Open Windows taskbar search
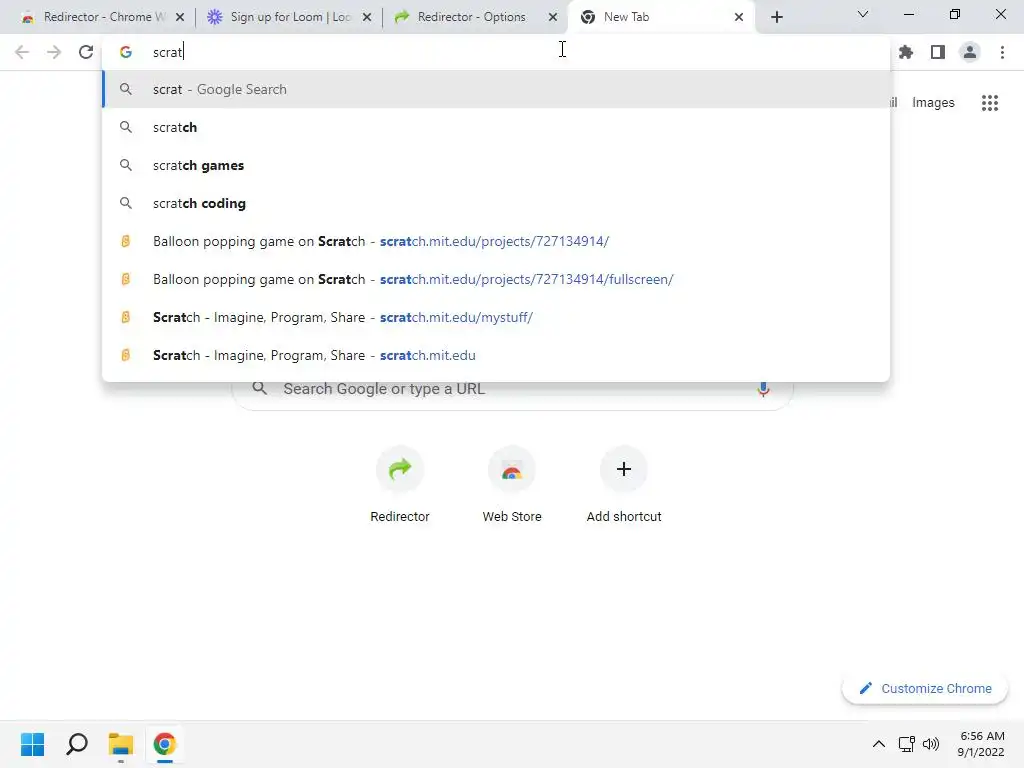 (77, 744)
